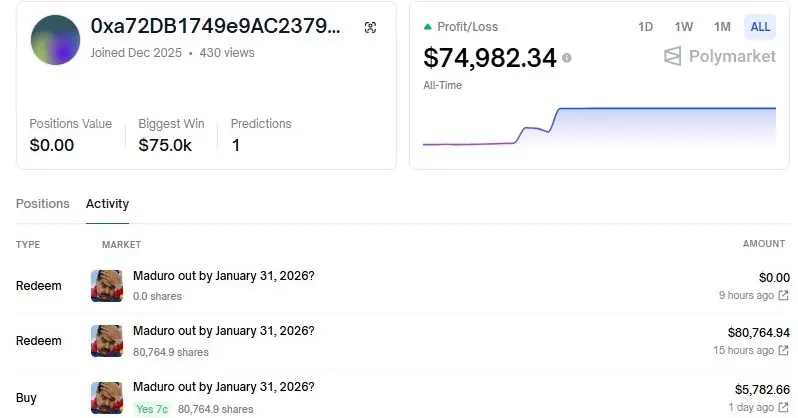The height and width of the screenshot is (418, 798).
Task: Open the external link for the 15 hours ago redeem
Action: (x=783, y=351)
